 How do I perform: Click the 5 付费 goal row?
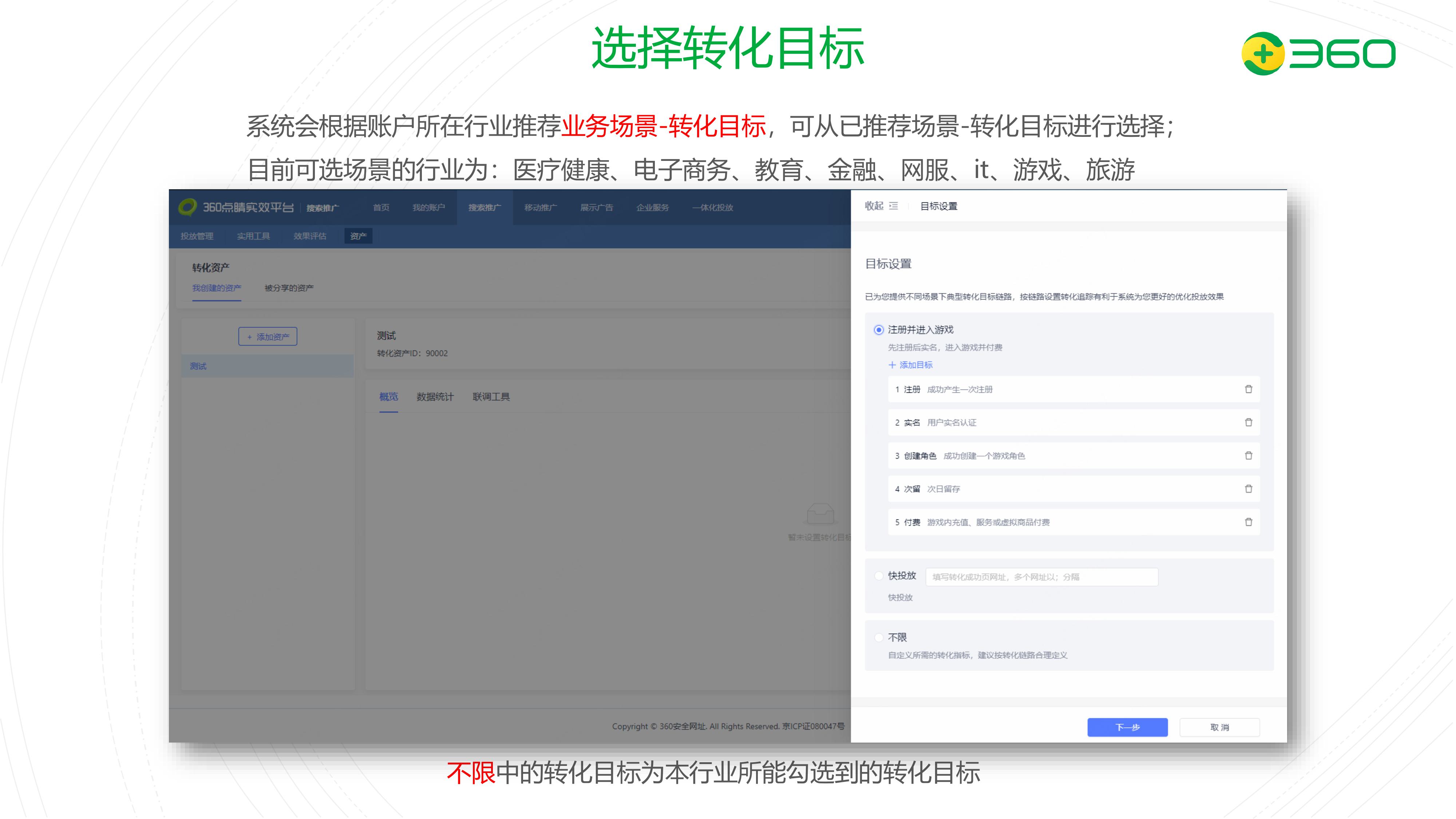point(1073,522)
